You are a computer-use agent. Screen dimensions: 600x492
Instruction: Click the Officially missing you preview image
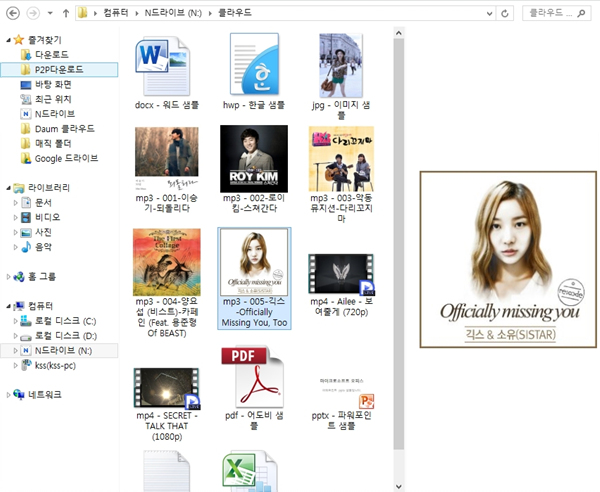509,259
